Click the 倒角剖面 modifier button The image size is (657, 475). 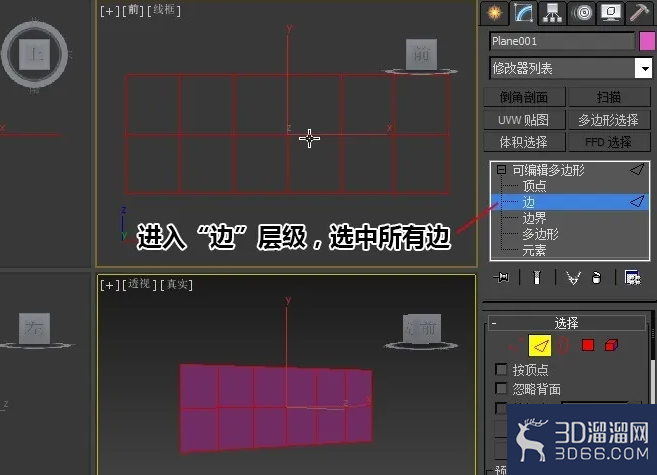(x=524, y=97)
